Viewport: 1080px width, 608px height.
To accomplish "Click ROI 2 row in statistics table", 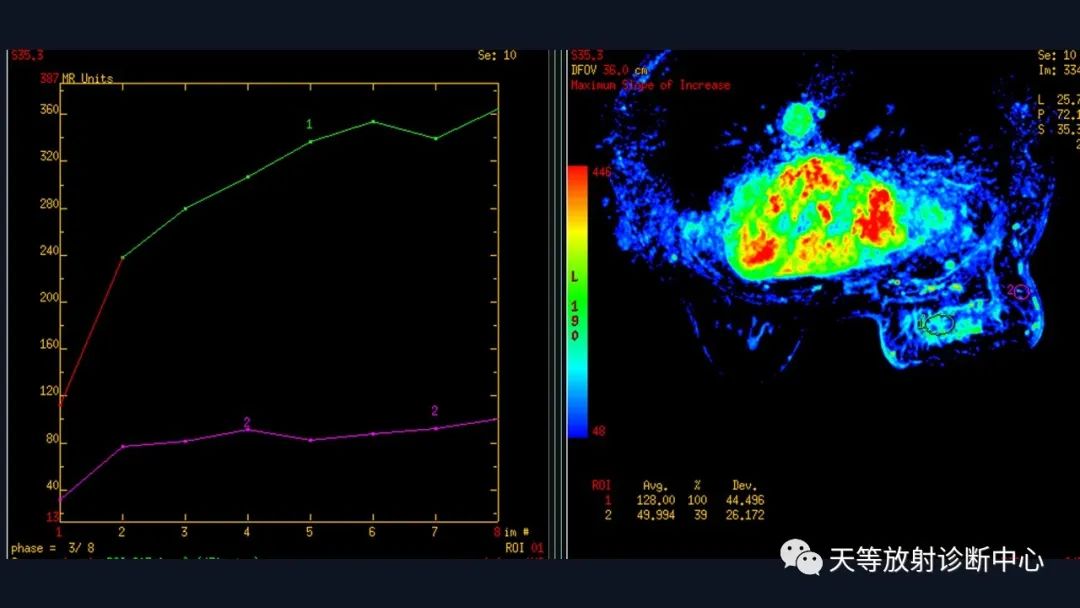I will click(678, 515).
